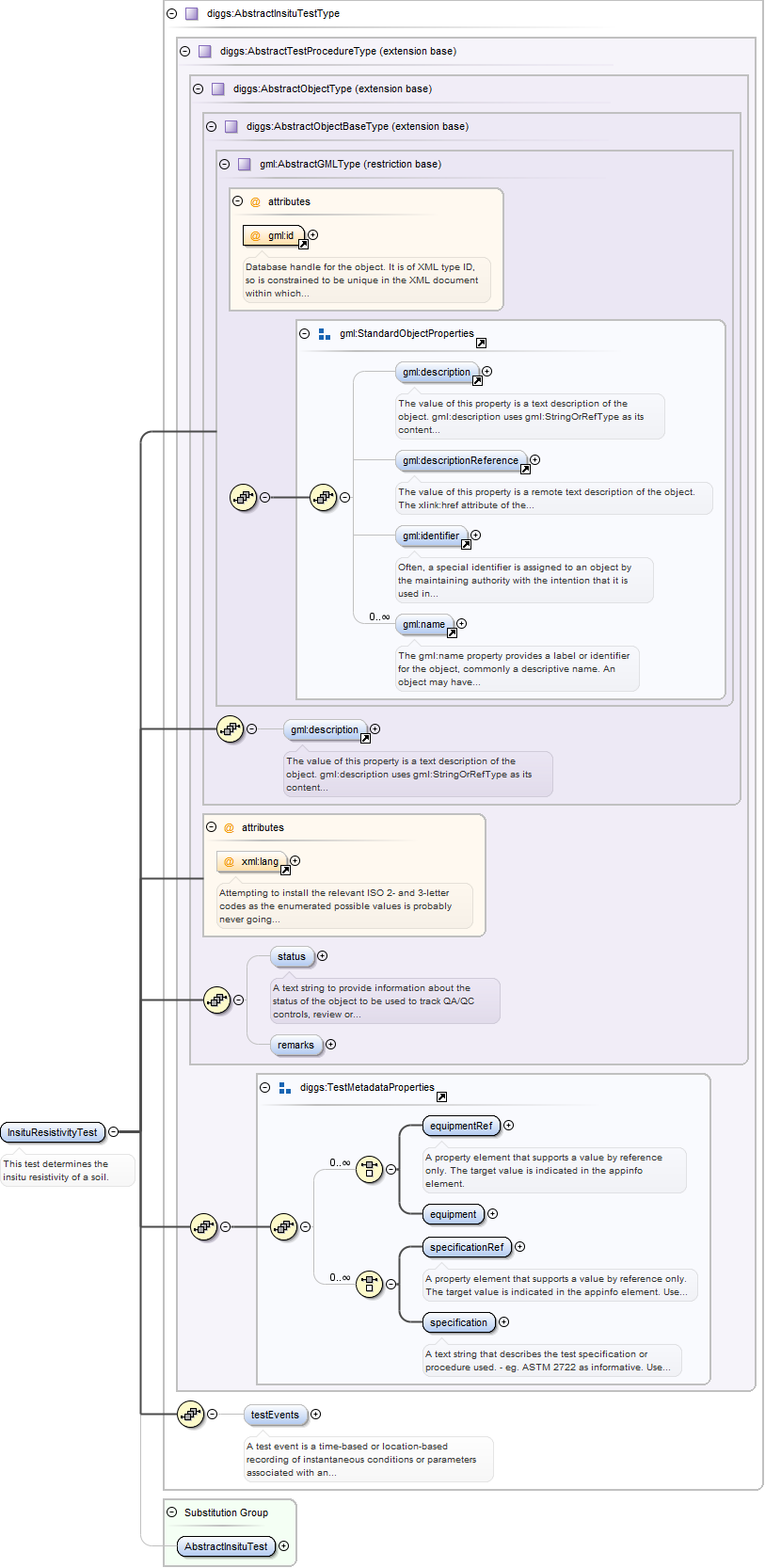This screenshot has width=765, height=1568.
Task: Click the gml:StandardObjectProperties group icon
Action: pyautogui.click(x=324, y=334)
